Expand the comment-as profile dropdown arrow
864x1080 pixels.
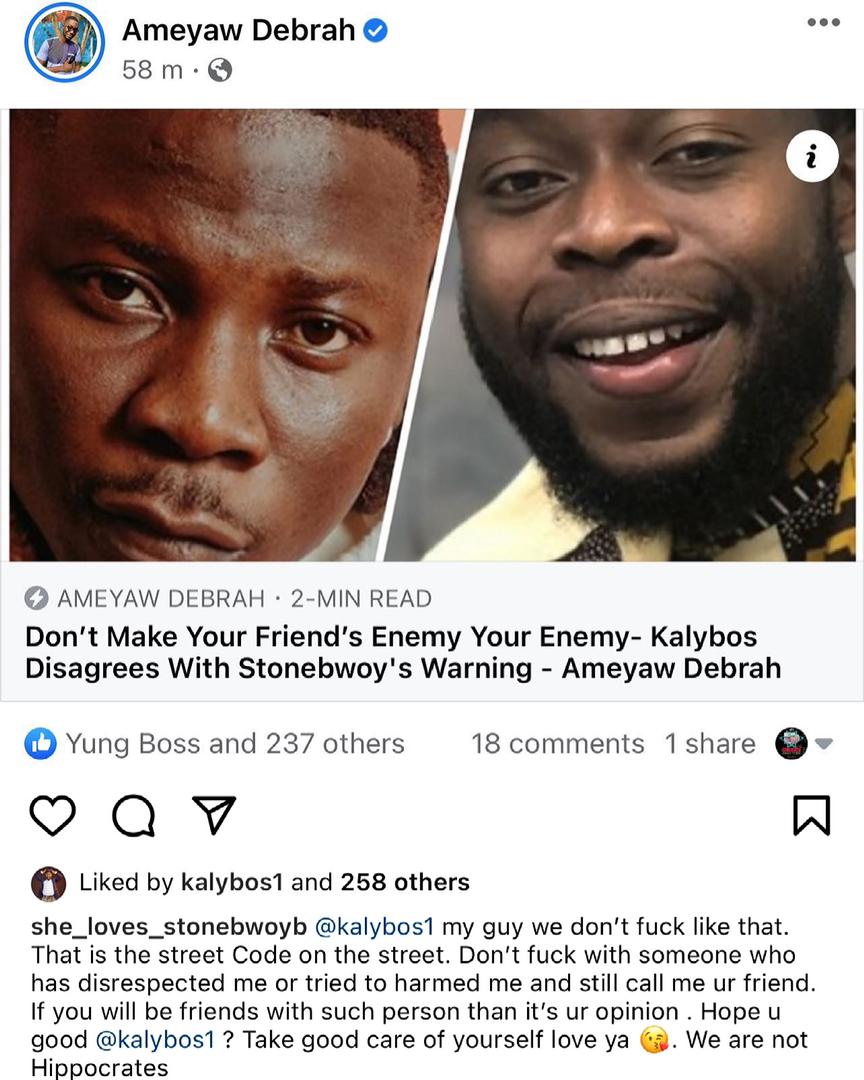pos(824,744)
